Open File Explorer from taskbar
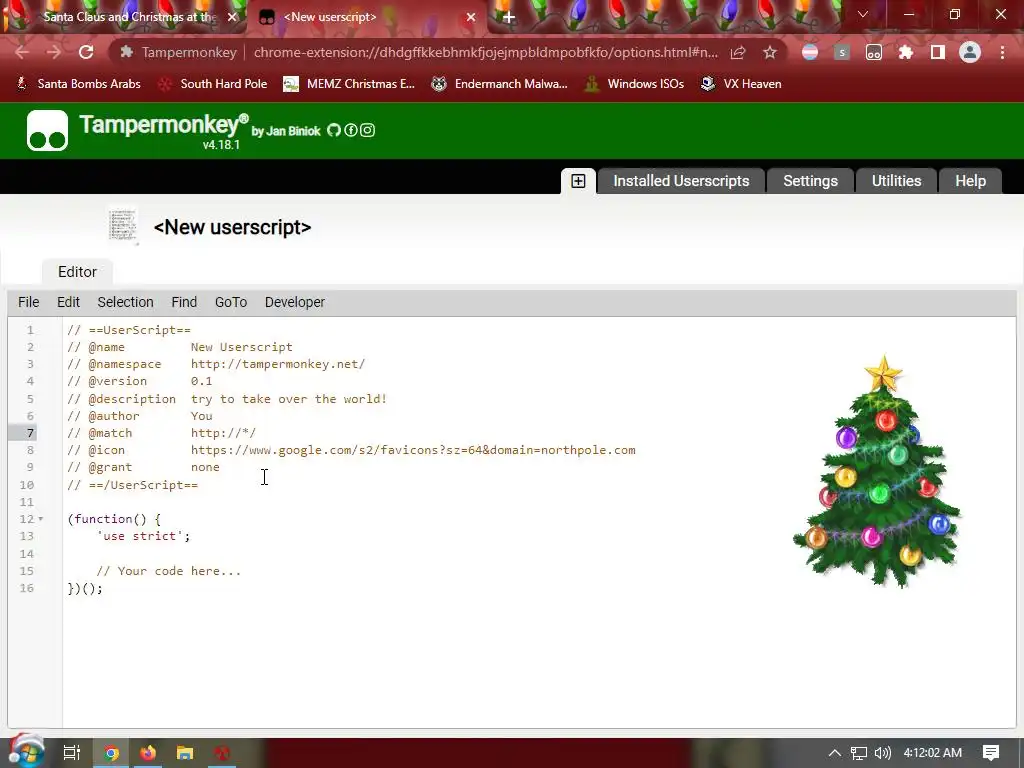1024x768 pixels. coord(185,753)
